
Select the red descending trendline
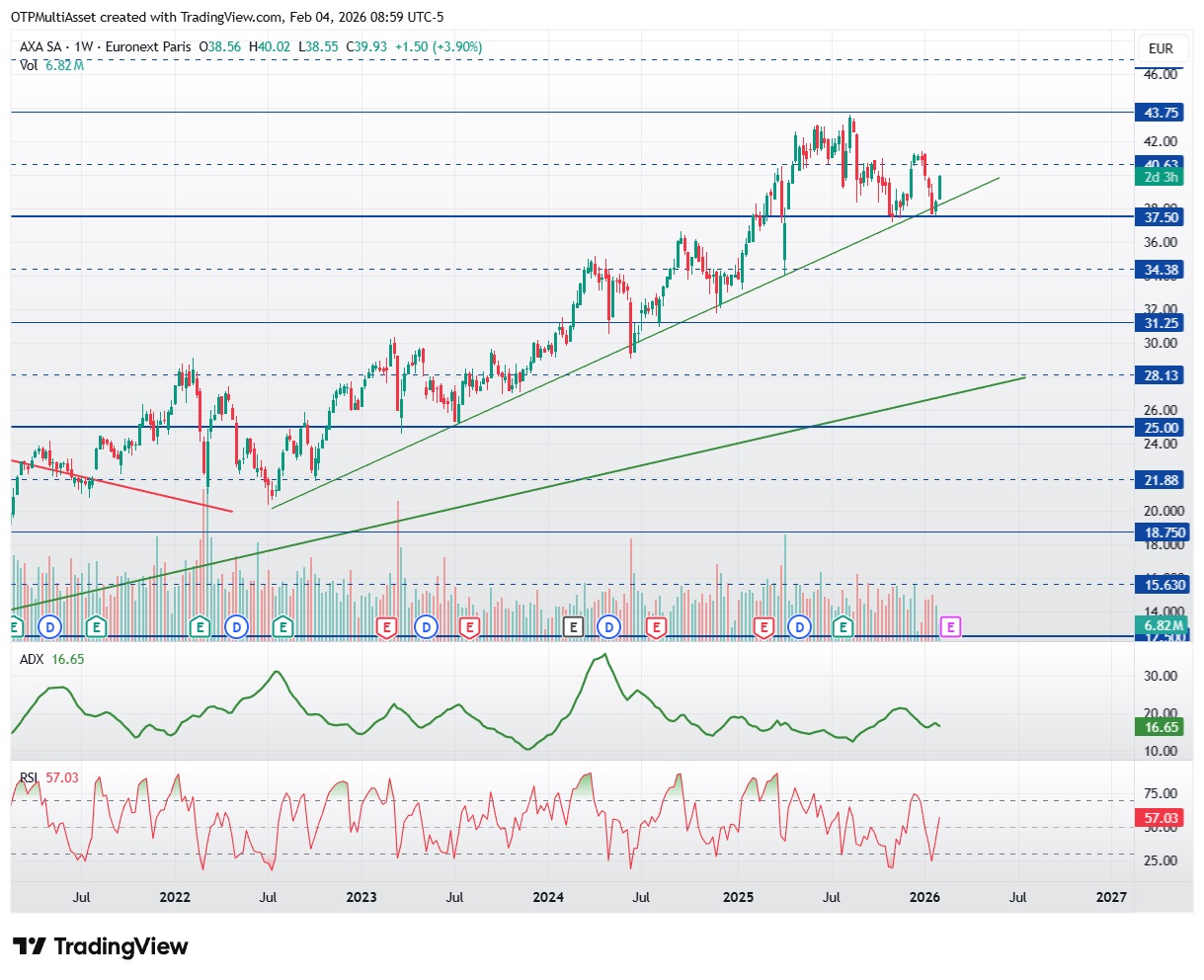(121, 485)
